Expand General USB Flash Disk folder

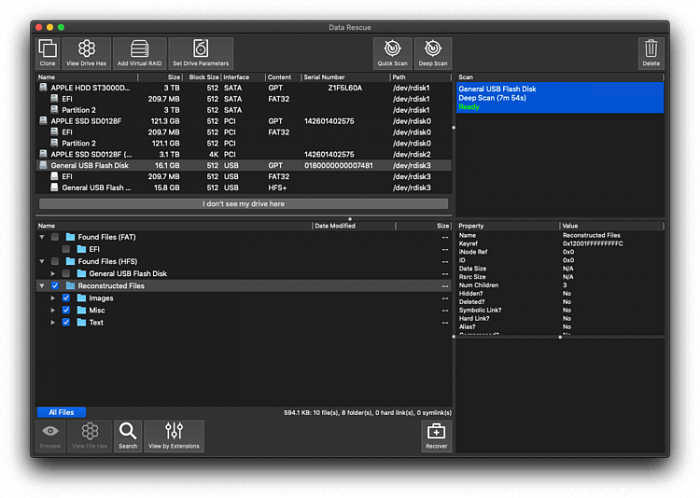(53, 274)
